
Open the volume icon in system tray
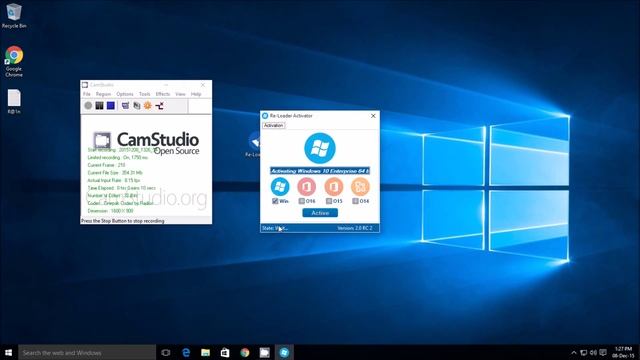593,353
